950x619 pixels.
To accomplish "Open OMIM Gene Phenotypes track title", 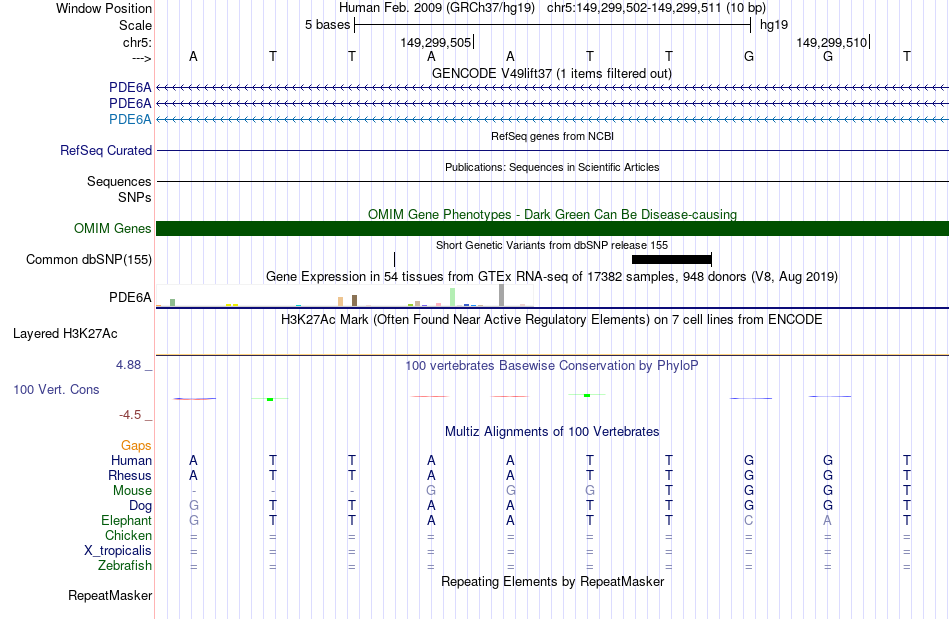I will coord(552,214).
